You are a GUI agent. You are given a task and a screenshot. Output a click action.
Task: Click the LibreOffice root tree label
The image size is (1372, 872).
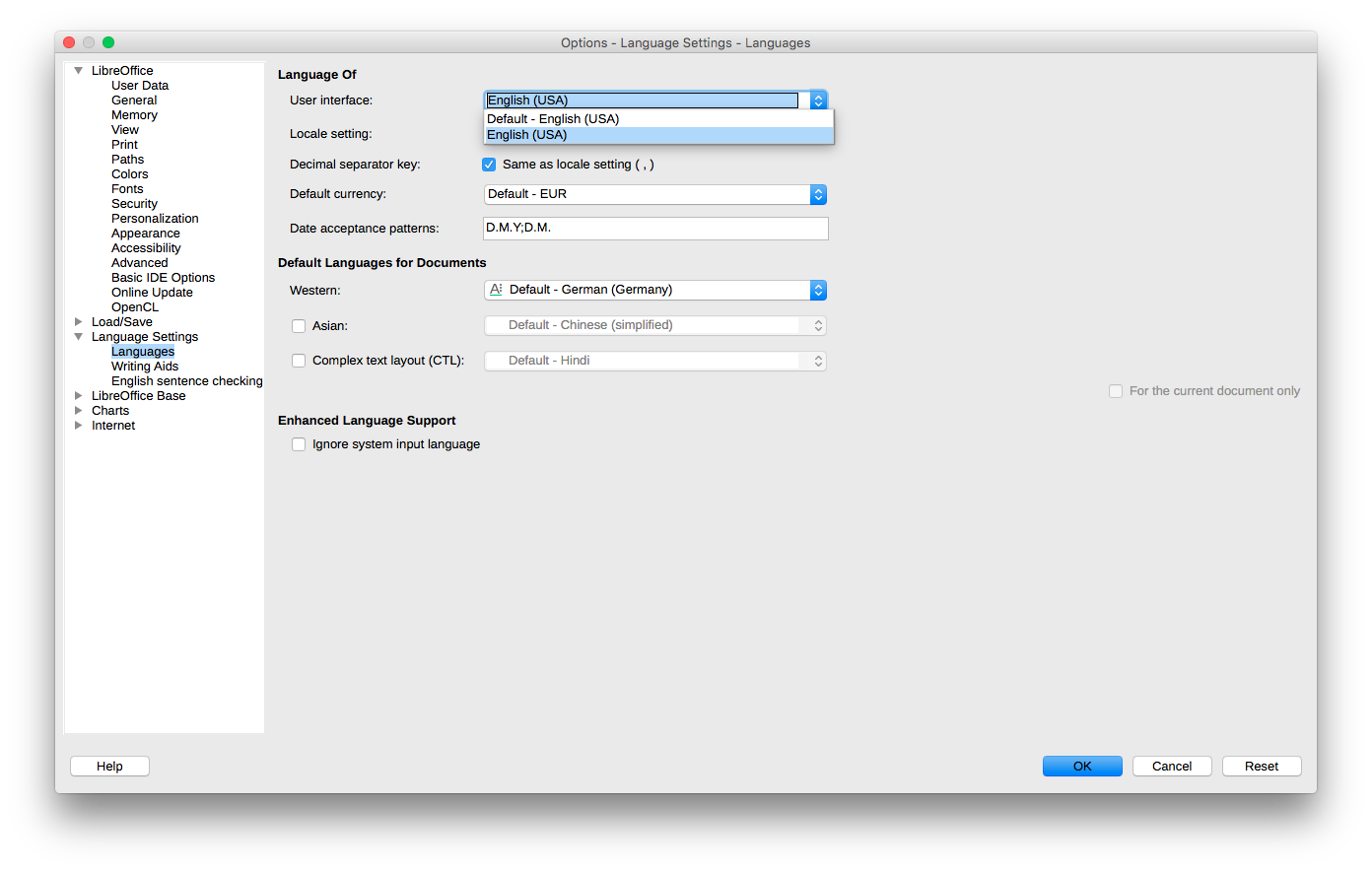tap(122, 71)
